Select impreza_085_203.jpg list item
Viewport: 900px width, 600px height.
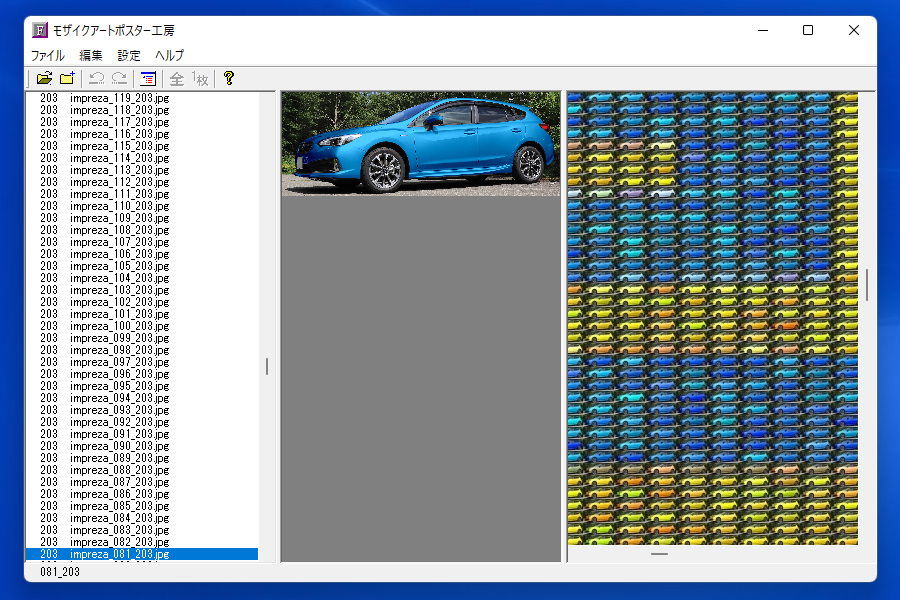coord(142,506)
